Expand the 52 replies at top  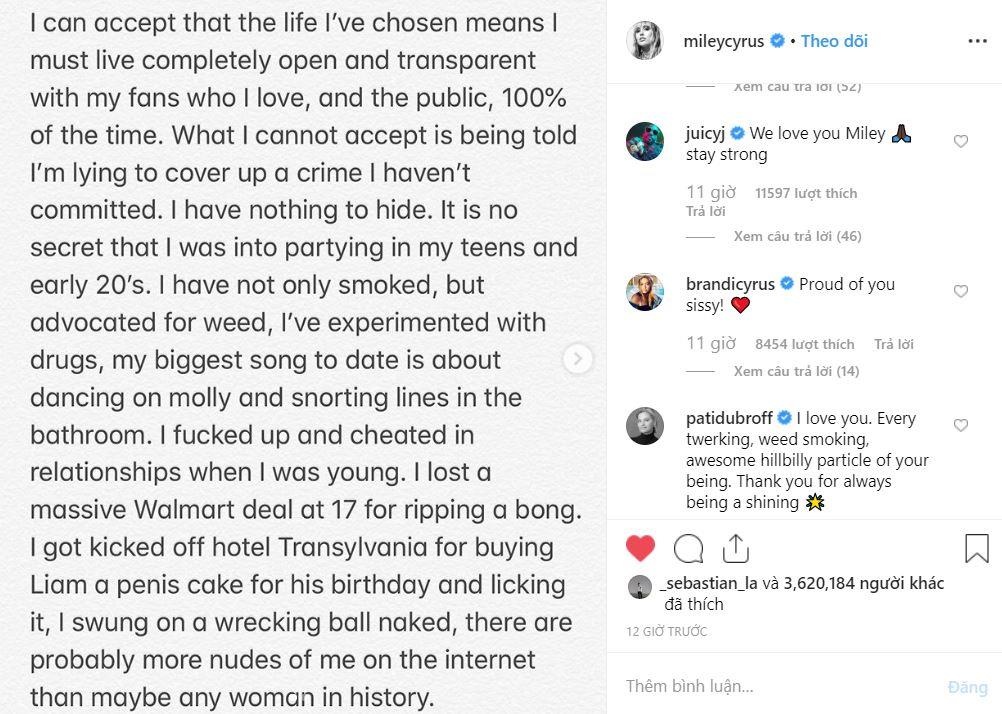click(797, 87)
